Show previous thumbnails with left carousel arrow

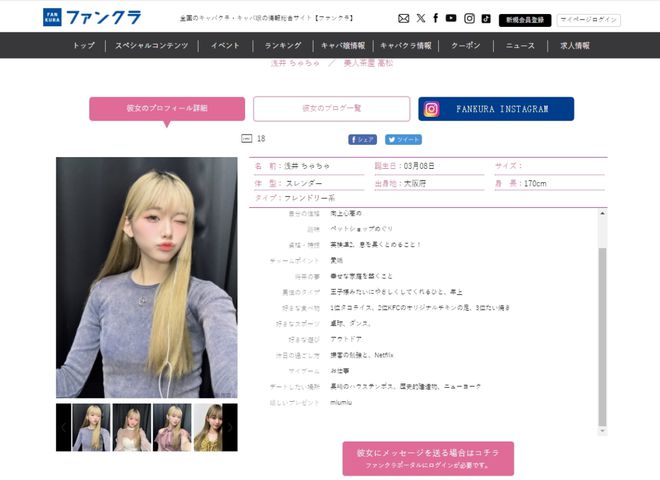click(x=64, y=427)
